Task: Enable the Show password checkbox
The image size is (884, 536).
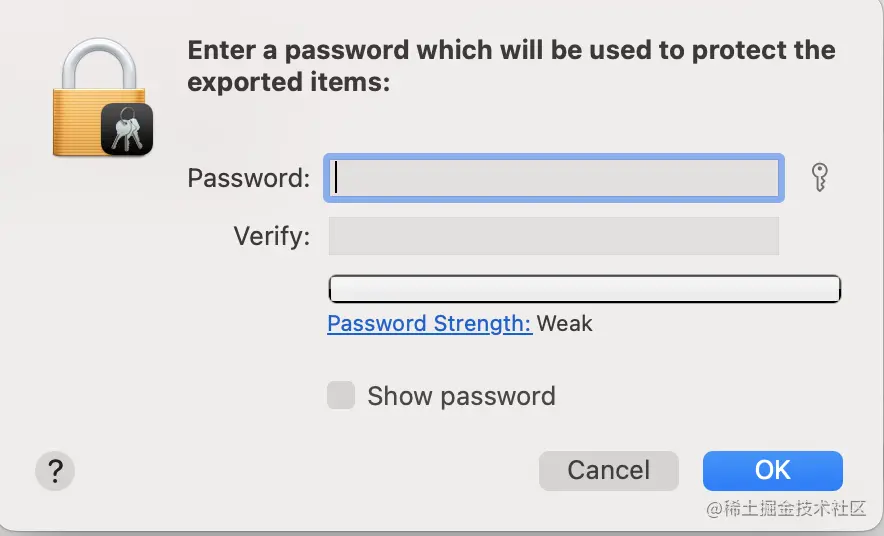Action: 341,396
